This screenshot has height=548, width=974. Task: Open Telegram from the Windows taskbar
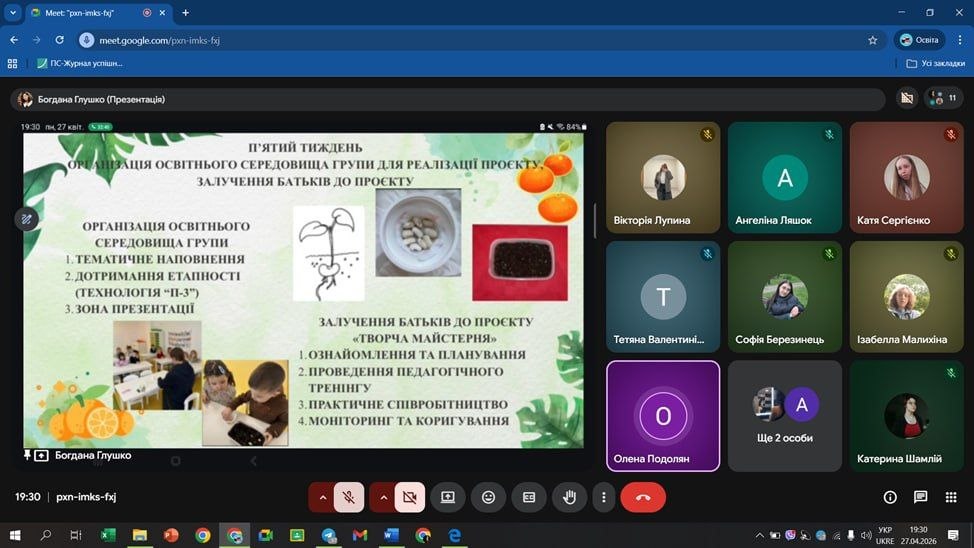point(328,535)
